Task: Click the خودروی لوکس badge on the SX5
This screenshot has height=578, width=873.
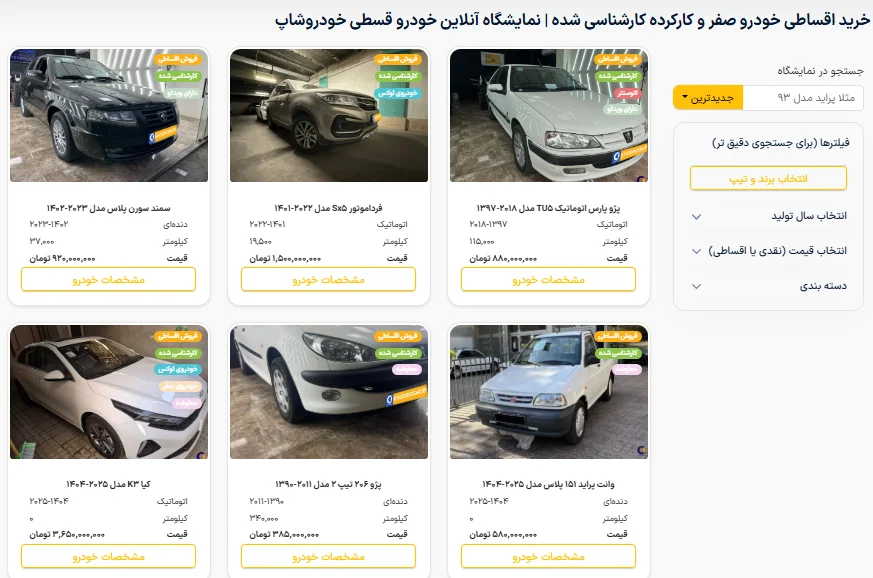Action: pyautogui.click(x=398, y=93)
